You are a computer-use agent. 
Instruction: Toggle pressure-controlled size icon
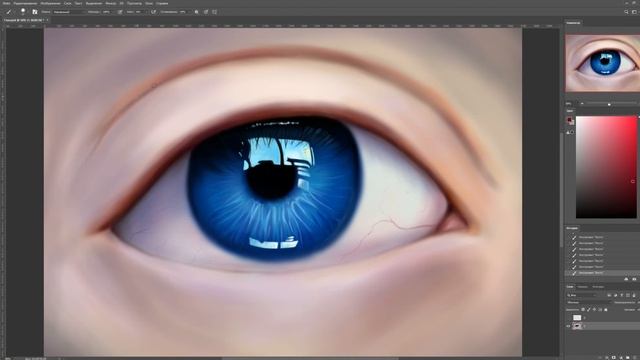206,12
